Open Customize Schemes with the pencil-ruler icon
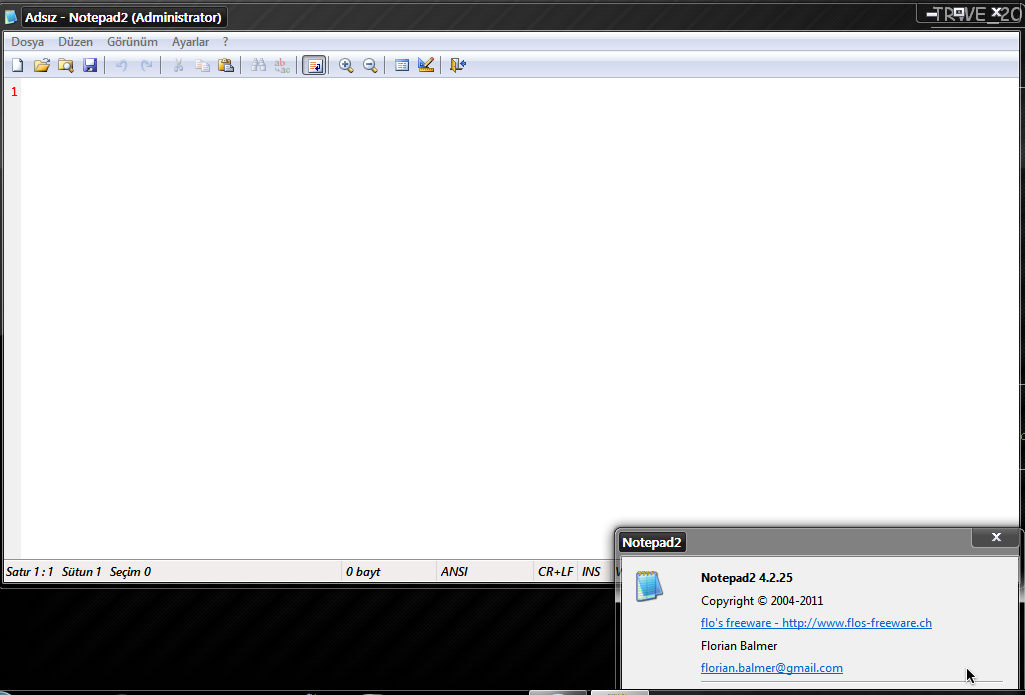Image resolution: width=1025 pixels, height=695 pixels. click(426, 65)
